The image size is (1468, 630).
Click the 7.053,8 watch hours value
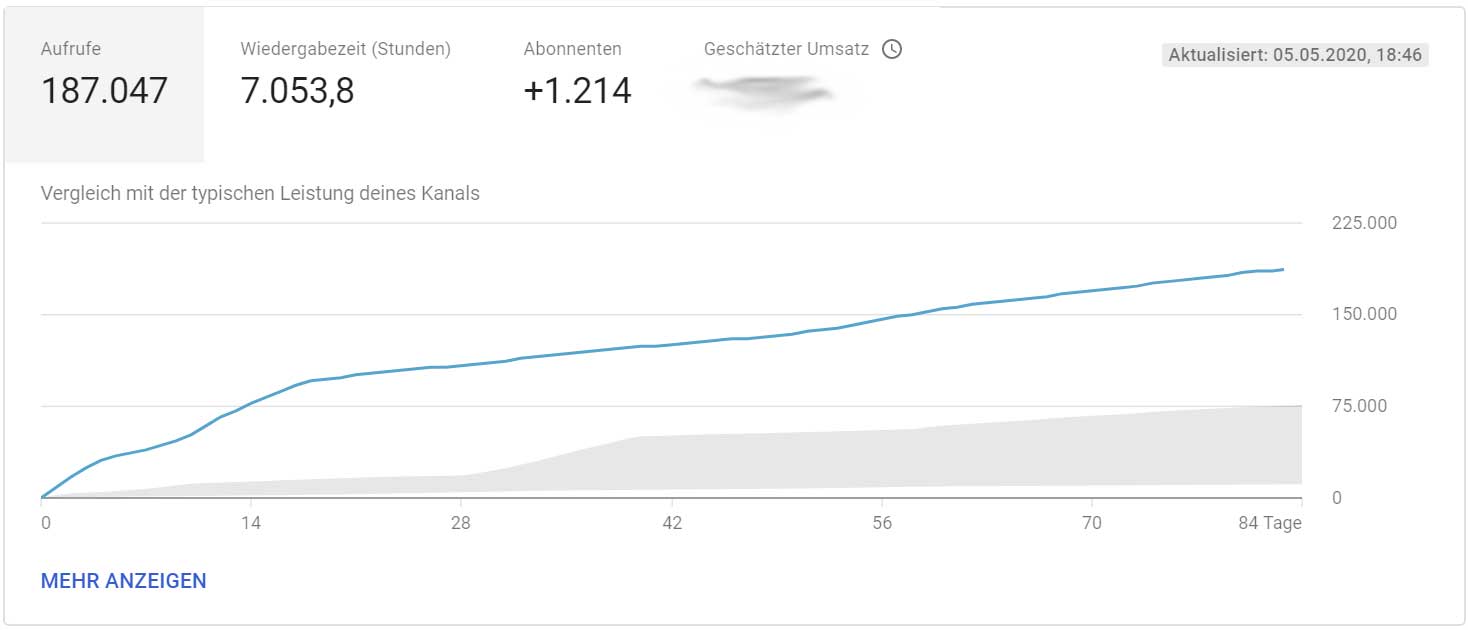click(297, 91)
